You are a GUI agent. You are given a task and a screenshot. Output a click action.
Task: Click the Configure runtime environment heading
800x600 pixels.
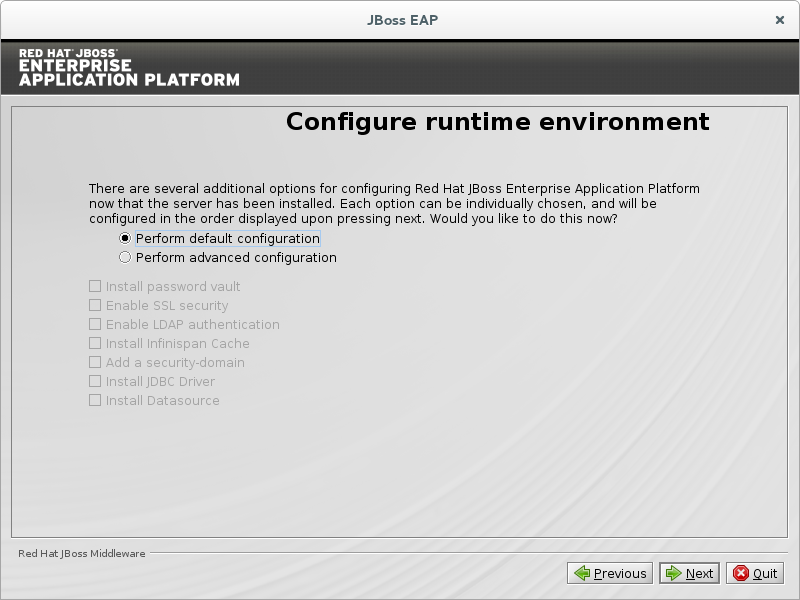[x=497, y=122]
